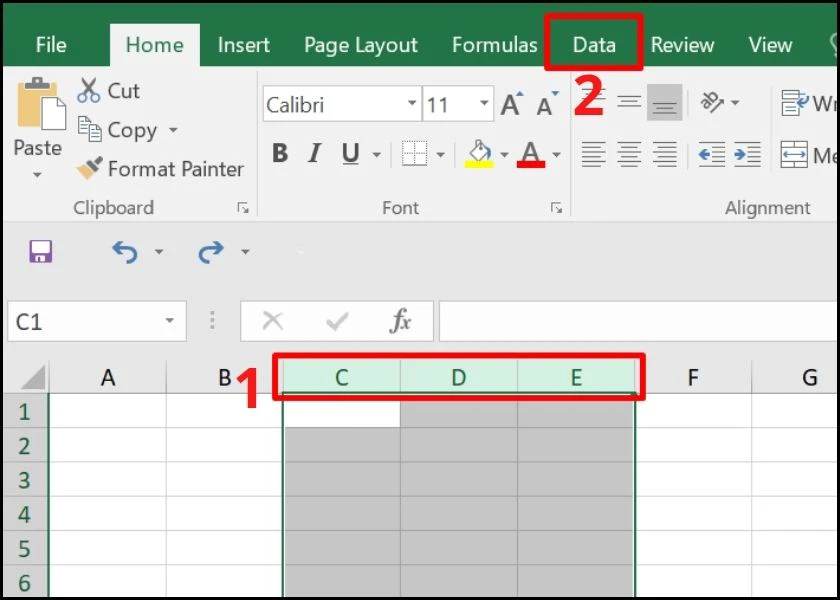Save the workbook with floppy icon
Image resolution: width=840 pixels, height=600 pixels.
(41, 251)
